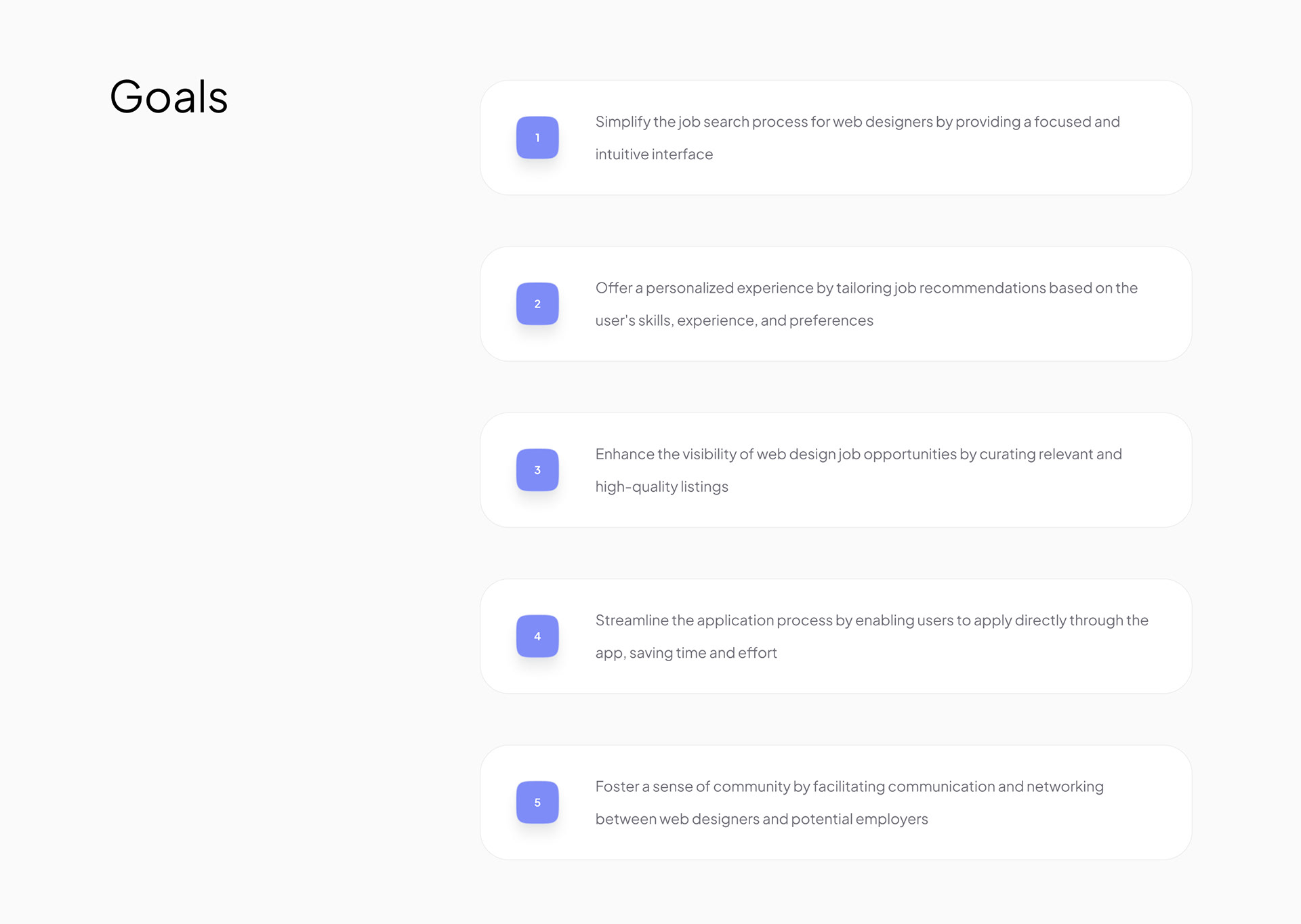Screen dimensions: 1301x924
Task: Select the line starting 'Offer a personalized experience'
Action: point(866,288)
